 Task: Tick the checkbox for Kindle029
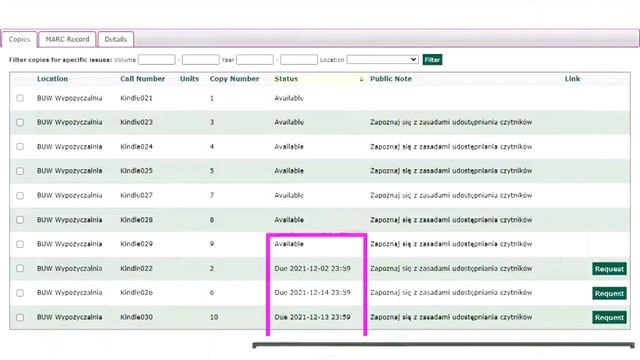coord(20,244)
